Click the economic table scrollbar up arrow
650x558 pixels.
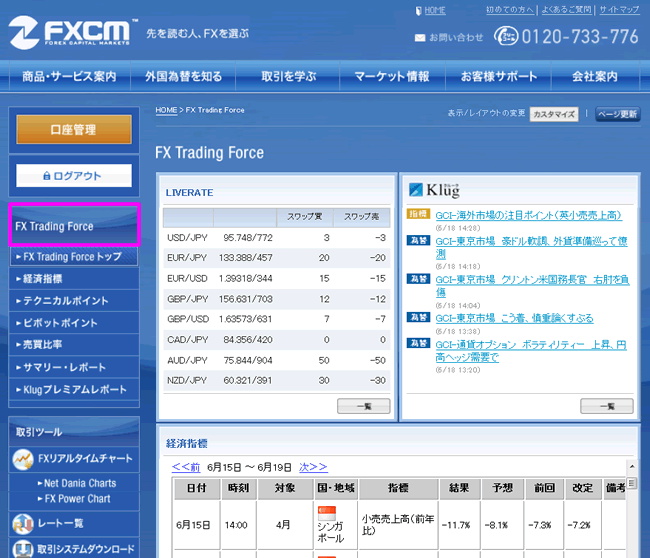[x=632, y=467]
